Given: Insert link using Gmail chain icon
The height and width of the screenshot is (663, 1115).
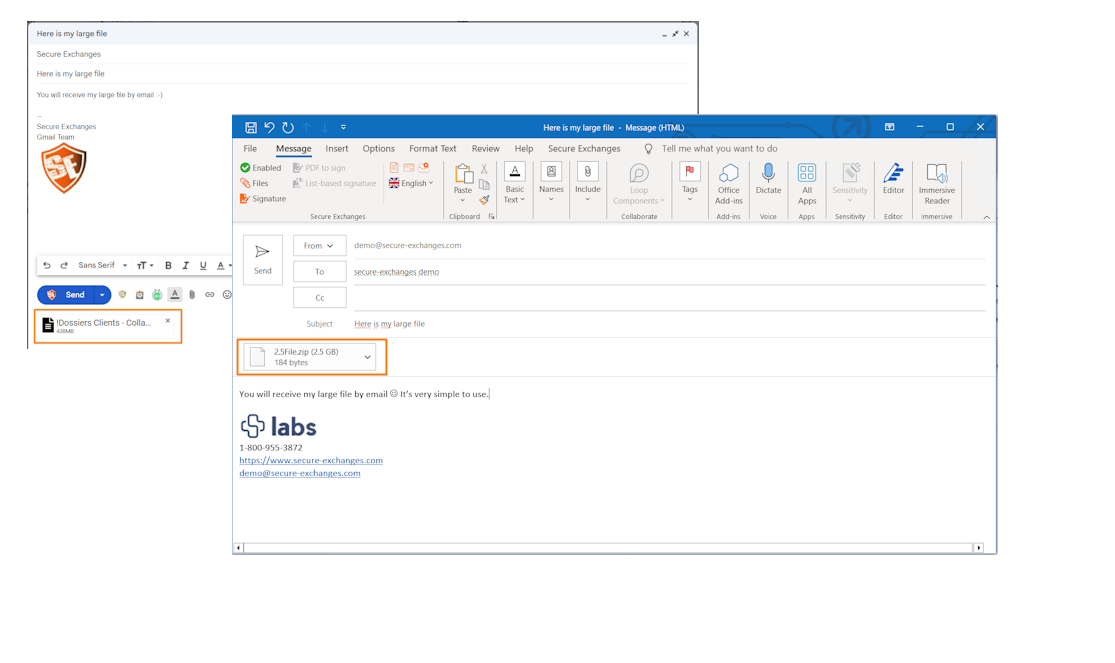Looking at the screenshot, I should point(209,295).
